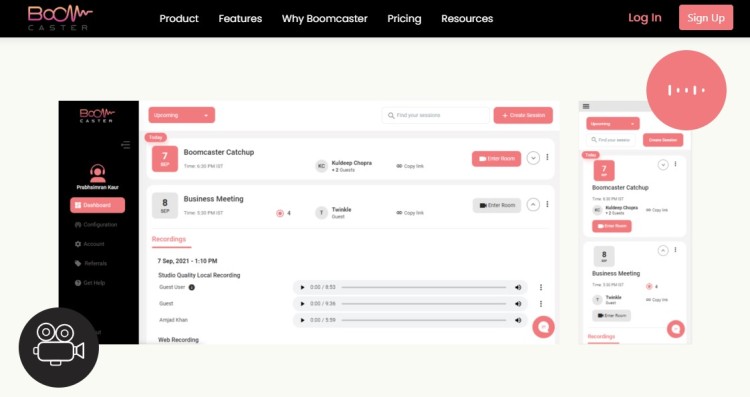Mute the Guest User recording audio
The height and width of the screenshot is (397, 750).
point(518,287)
